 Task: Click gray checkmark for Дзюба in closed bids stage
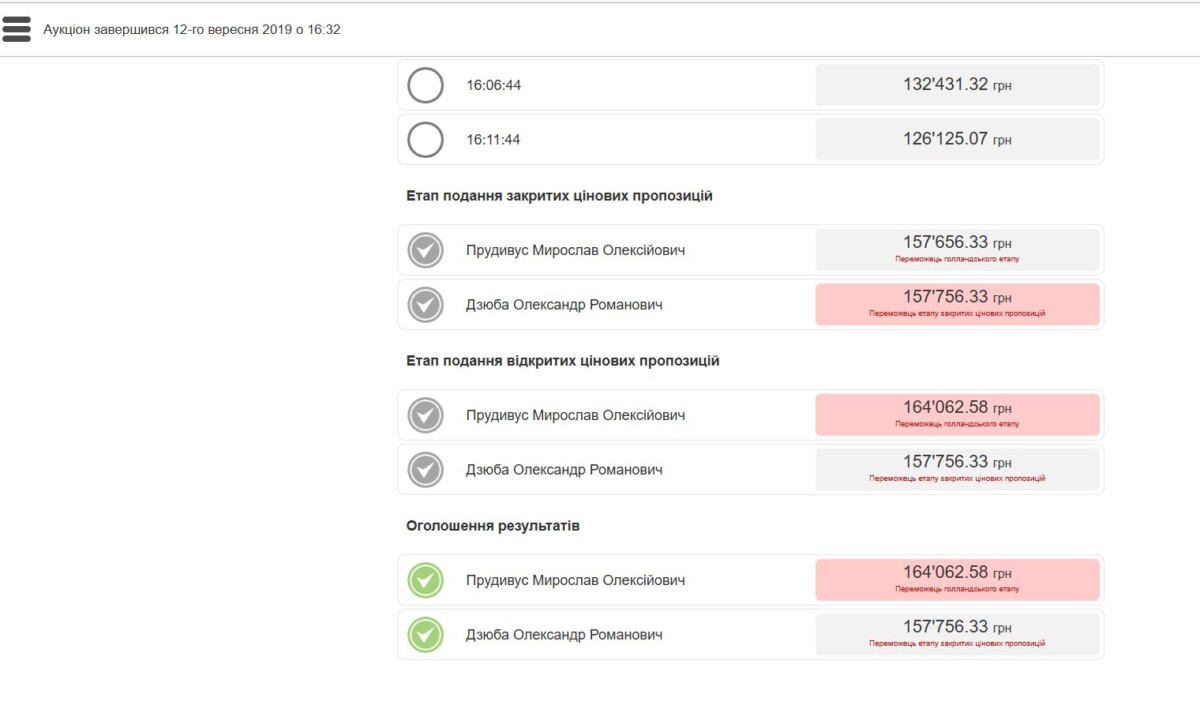[x=426, y=304]
